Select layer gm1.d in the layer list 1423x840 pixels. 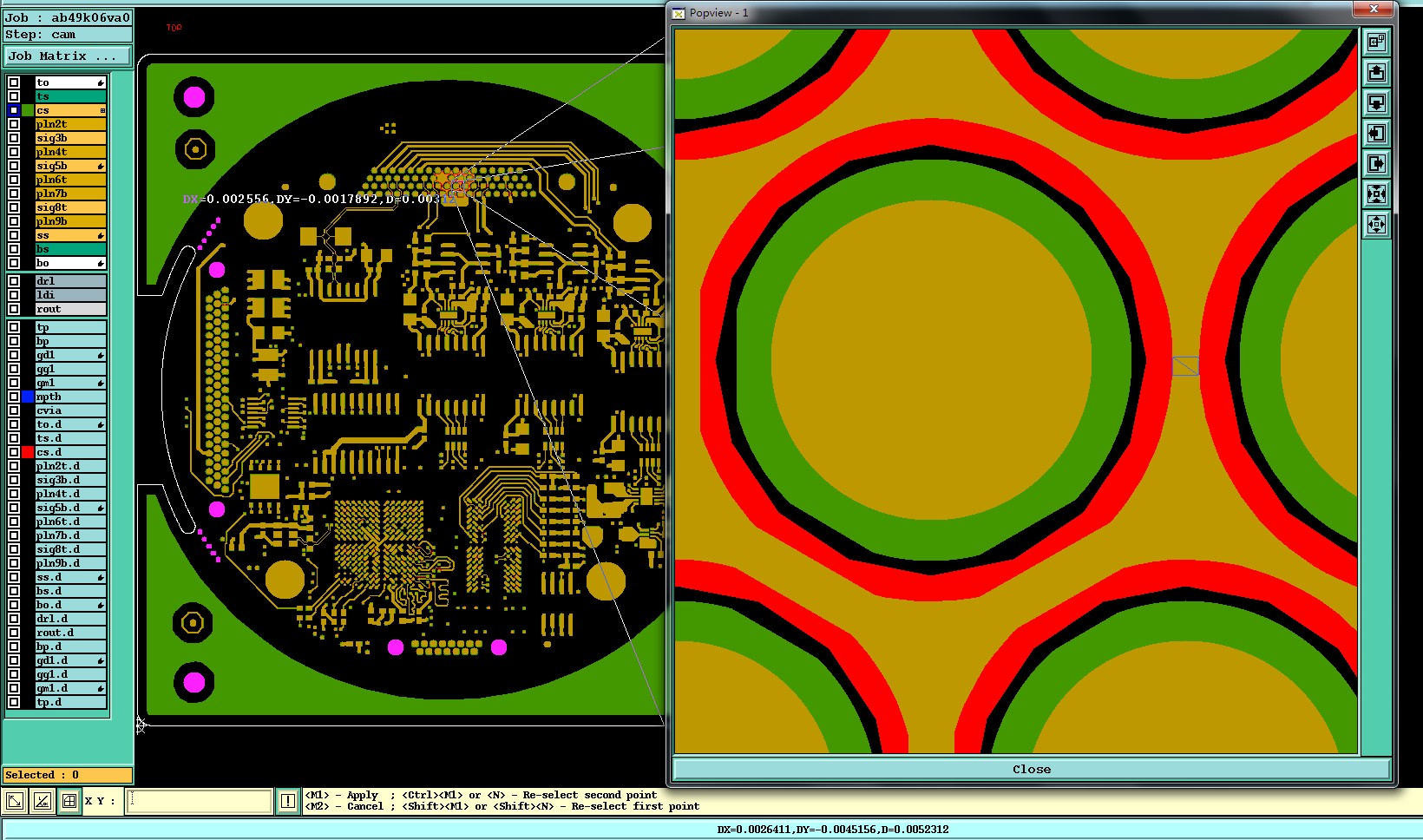tap(70, 688)
